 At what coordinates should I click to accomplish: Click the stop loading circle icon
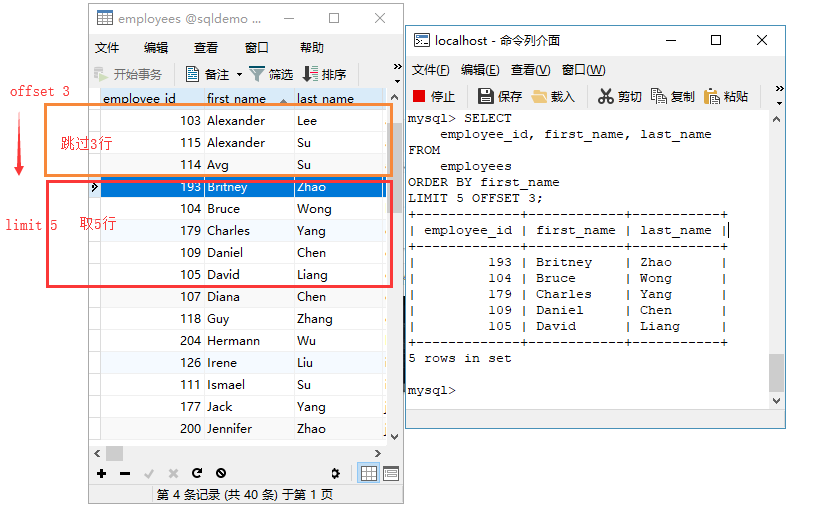click(x=221, y=473)
